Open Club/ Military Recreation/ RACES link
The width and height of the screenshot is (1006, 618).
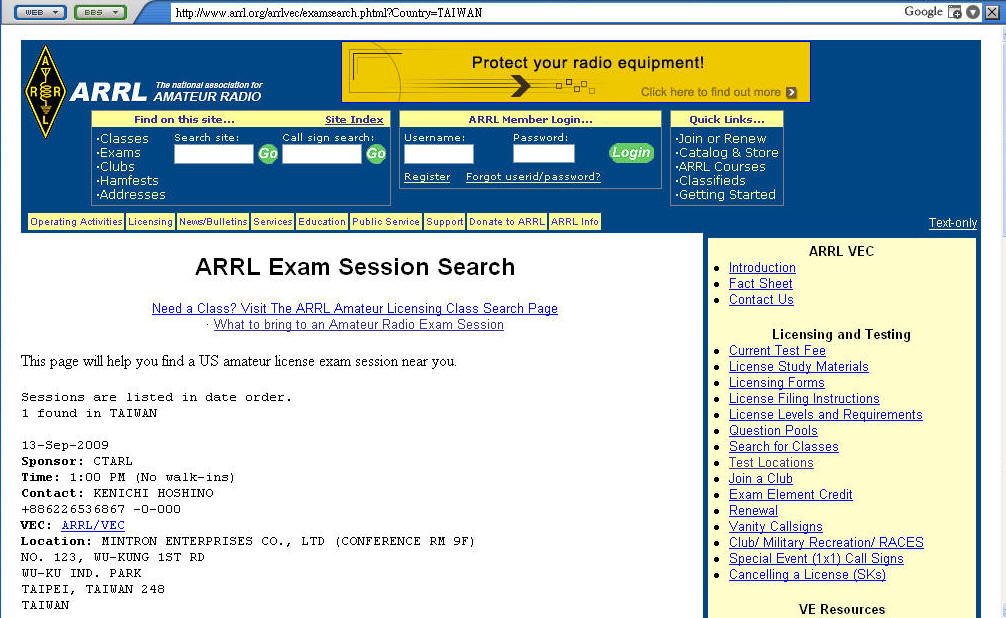click(x=826, y=543)
